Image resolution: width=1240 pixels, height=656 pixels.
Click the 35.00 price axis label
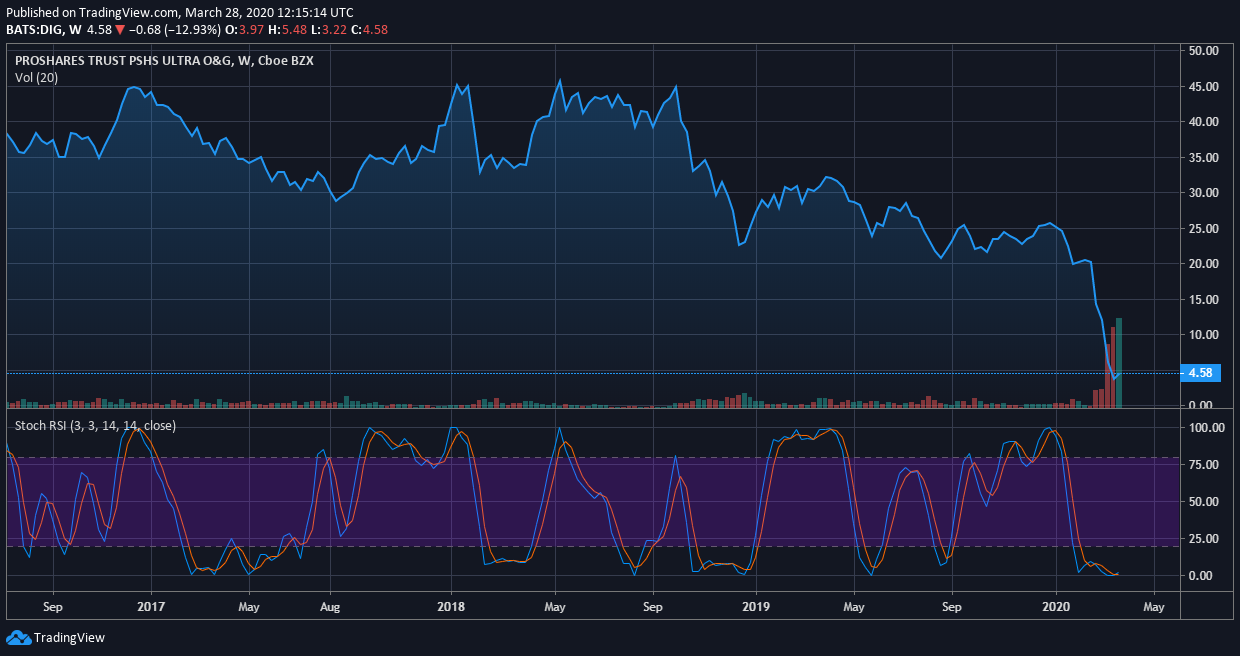tap(1203, 157)
